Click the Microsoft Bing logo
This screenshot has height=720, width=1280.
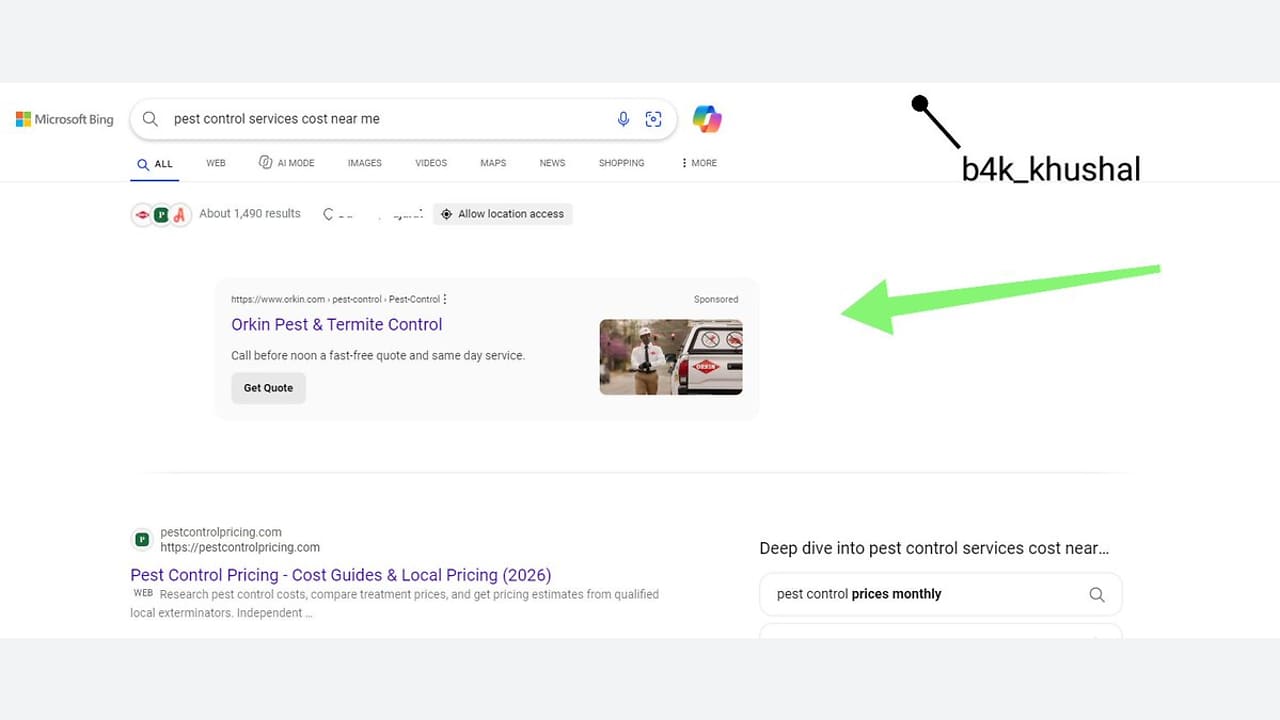coord(65,119)
